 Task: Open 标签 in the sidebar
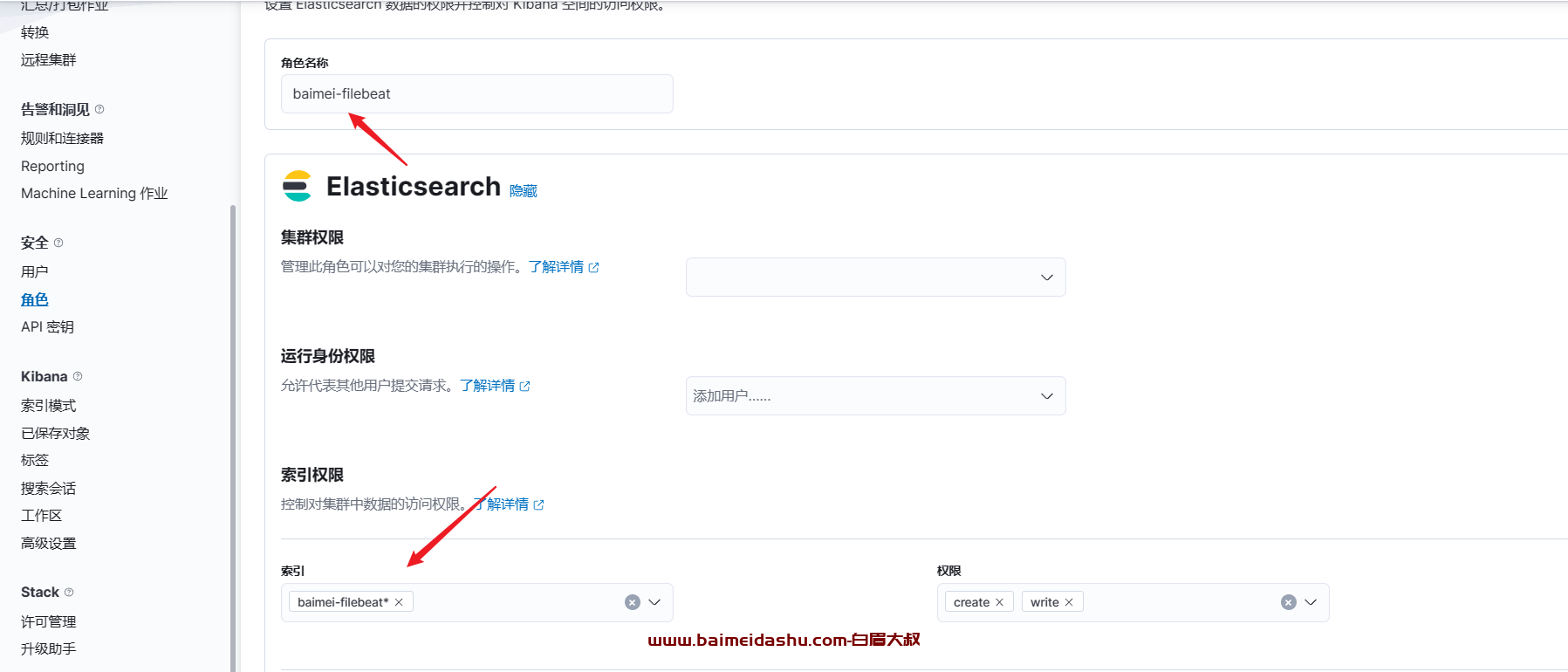coord(35,460)
